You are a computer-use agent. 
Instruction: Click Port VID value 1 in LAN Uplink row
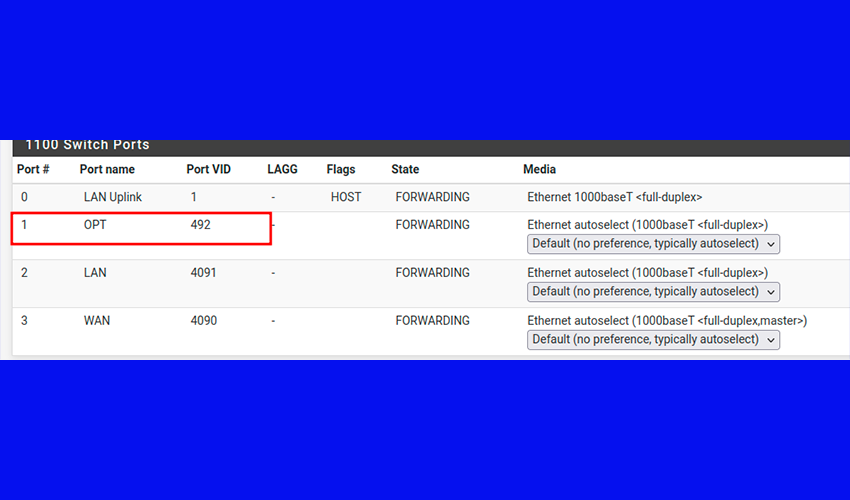[x=194, y=197]
